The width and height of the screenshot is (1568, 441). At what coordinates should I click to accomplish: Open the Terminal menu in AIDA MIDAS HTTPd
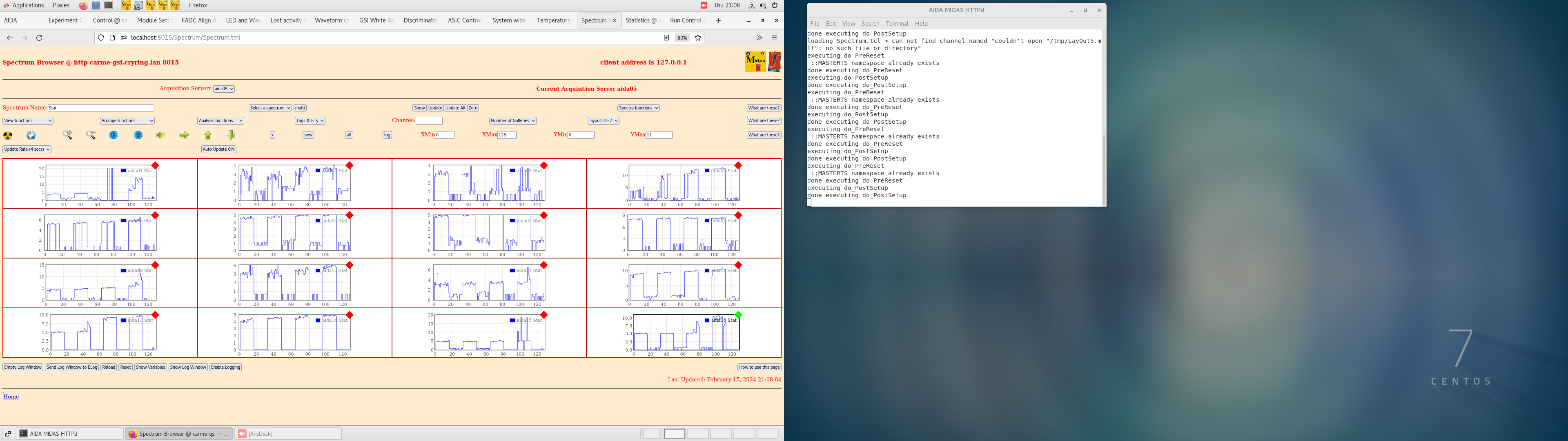(897, 24)
